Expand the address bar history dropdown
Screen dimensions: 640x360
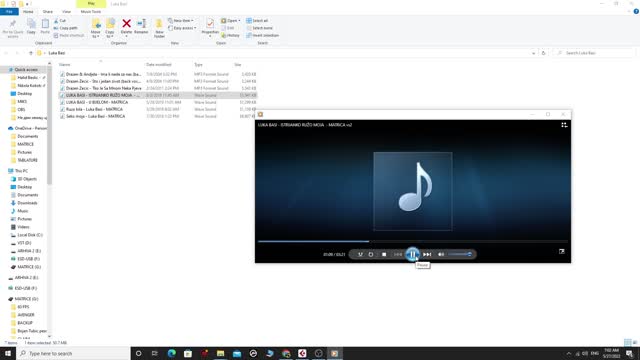coord(533,53)
